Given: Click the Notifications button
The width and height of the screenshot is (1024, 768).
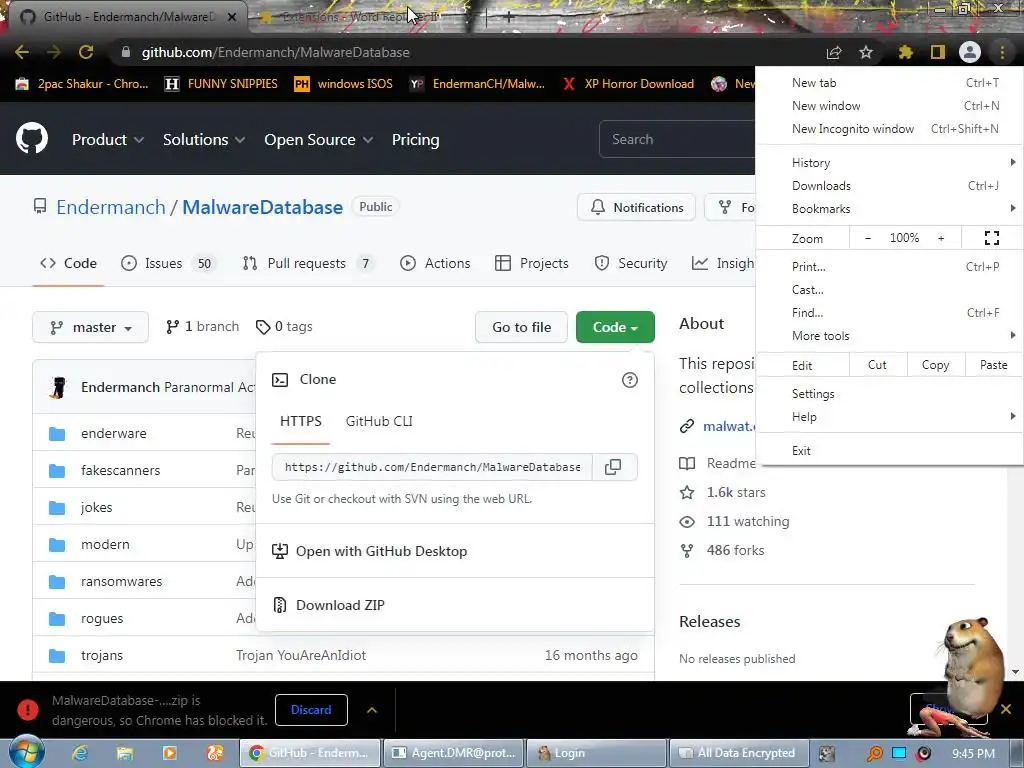Looking at the screenshot, I should (636, 208).
